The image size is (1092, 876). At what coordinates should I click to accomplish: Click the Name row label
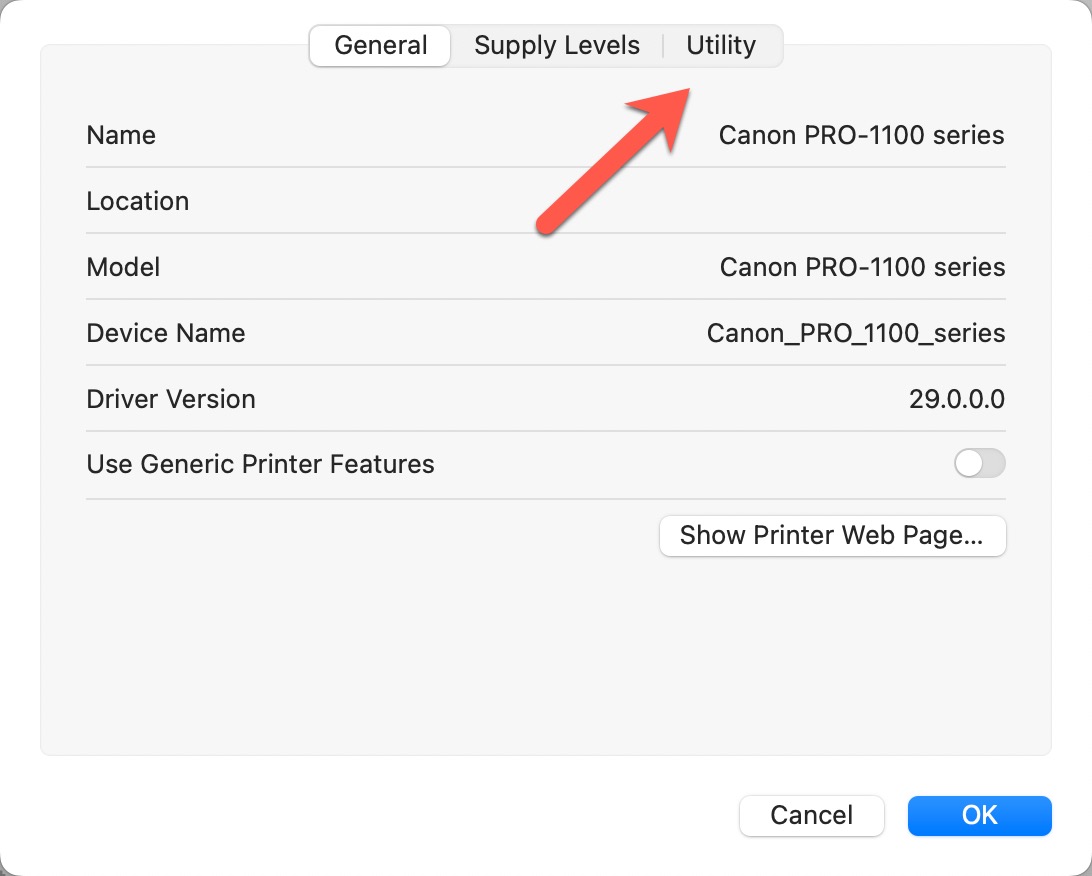[x=121, y=135]
